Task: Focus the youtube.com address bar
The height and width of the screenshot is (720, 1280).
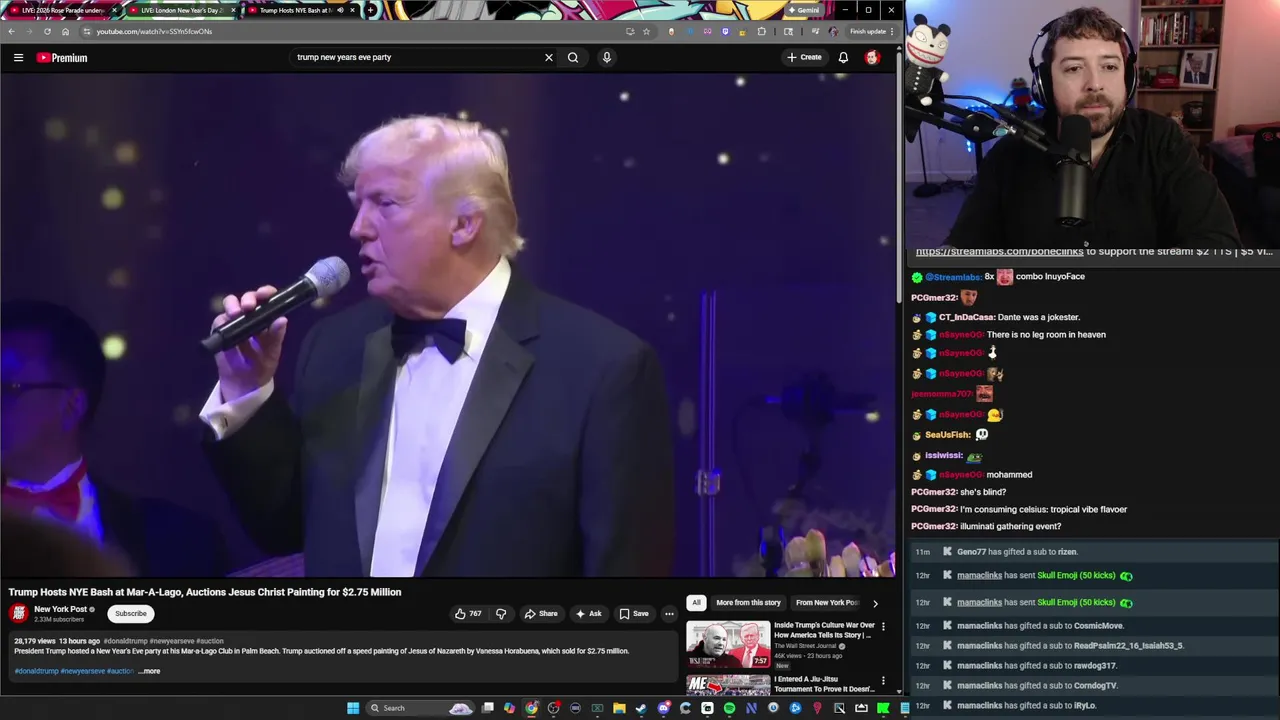Action: point(350,31)
